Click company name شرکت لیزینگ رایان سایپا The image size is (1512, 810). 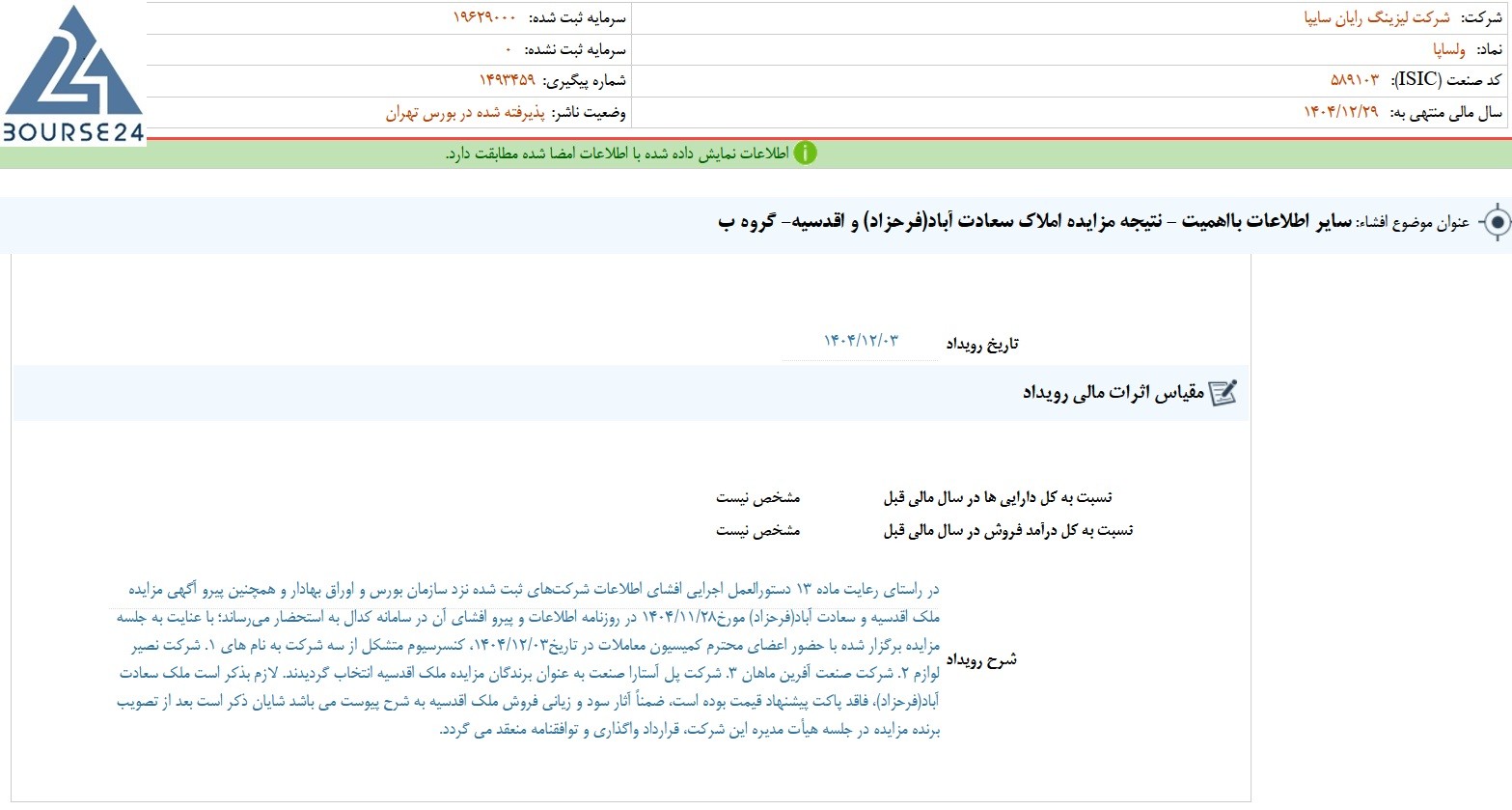click(x=1377, y=17)
